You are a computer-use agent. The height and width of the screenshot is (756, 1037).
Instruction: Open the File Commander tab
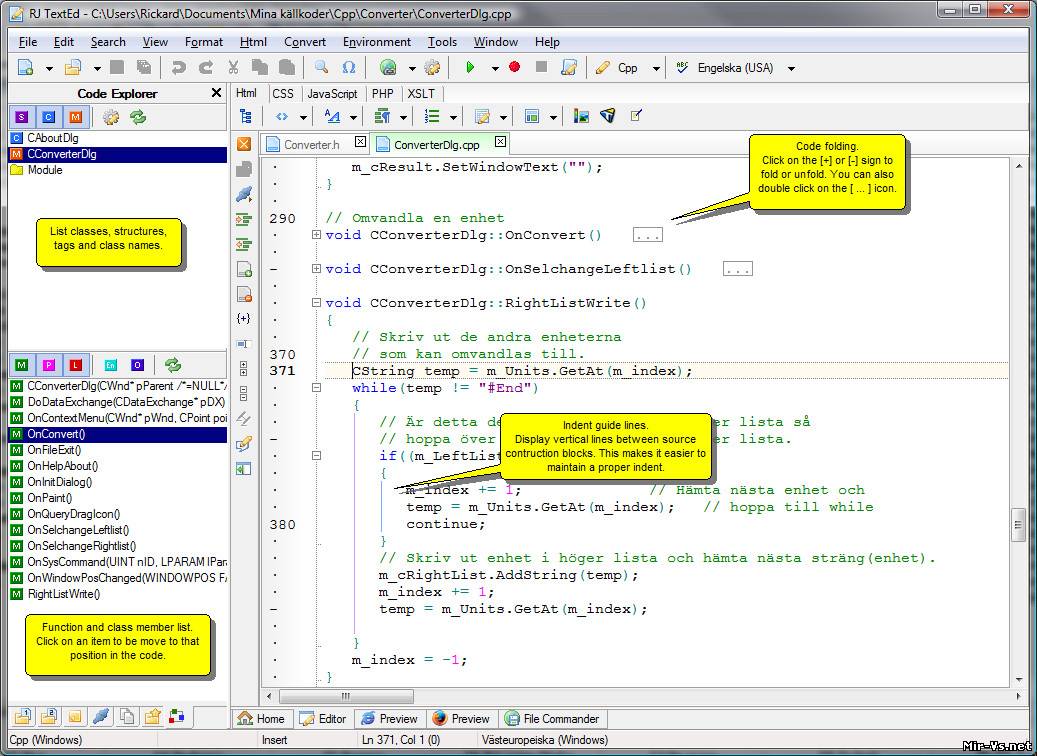(x=551, y=718)
